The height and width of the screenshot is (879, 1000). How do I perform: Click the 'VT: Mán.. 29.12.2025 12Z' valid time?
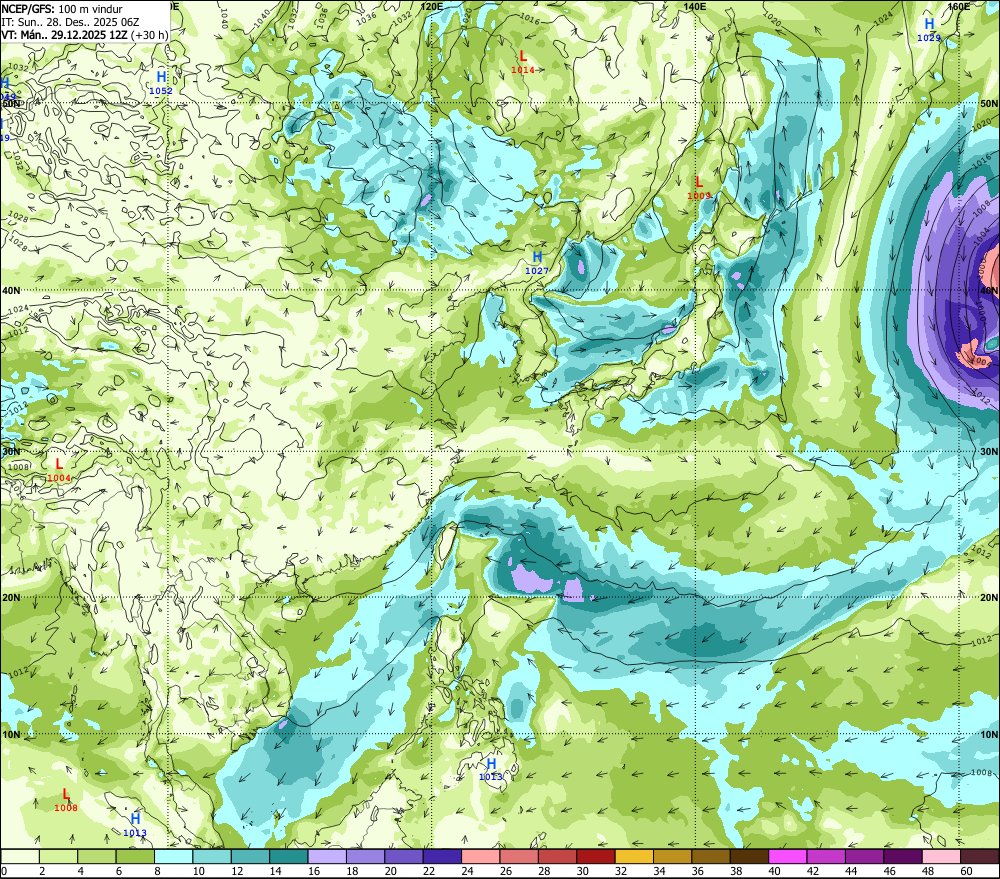64,34
